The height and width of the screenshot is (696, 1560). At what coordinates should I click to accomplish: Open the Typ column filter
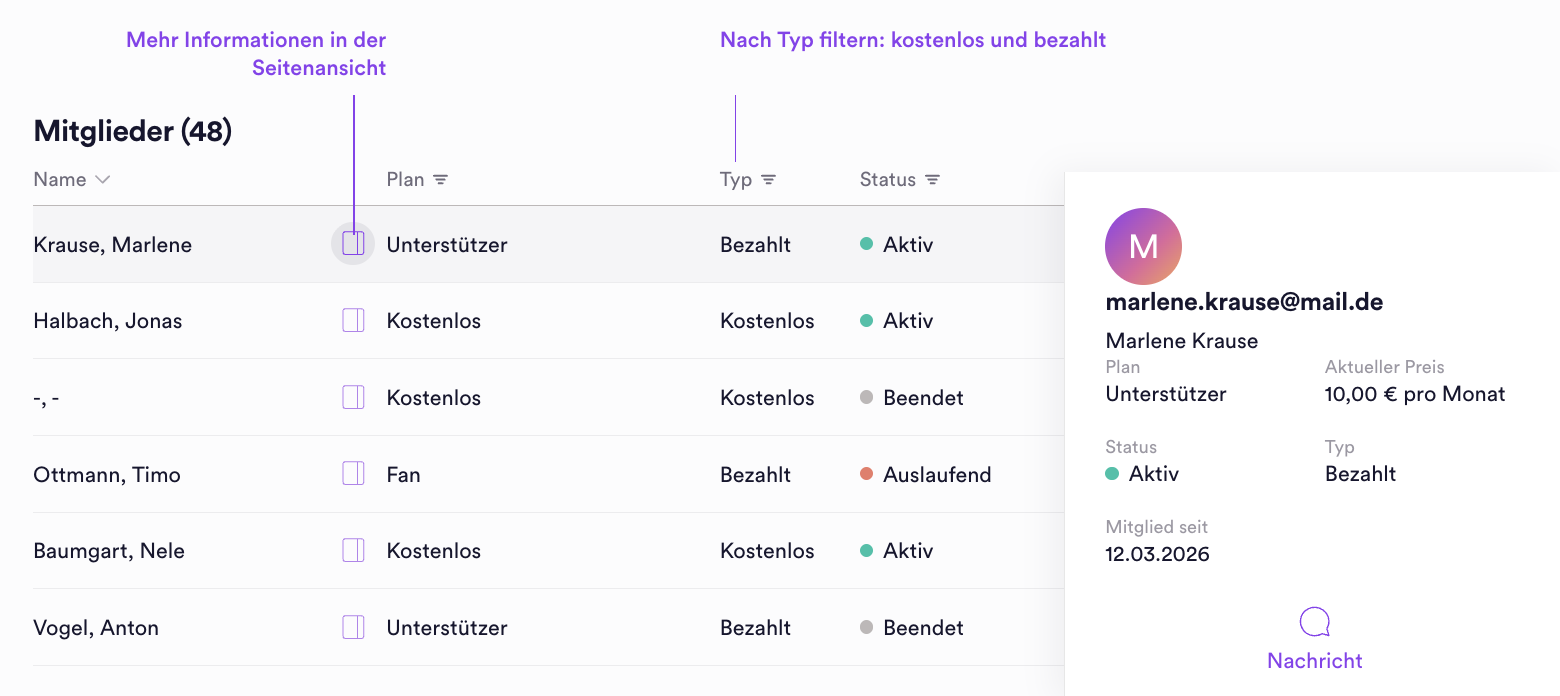[768, 180]
